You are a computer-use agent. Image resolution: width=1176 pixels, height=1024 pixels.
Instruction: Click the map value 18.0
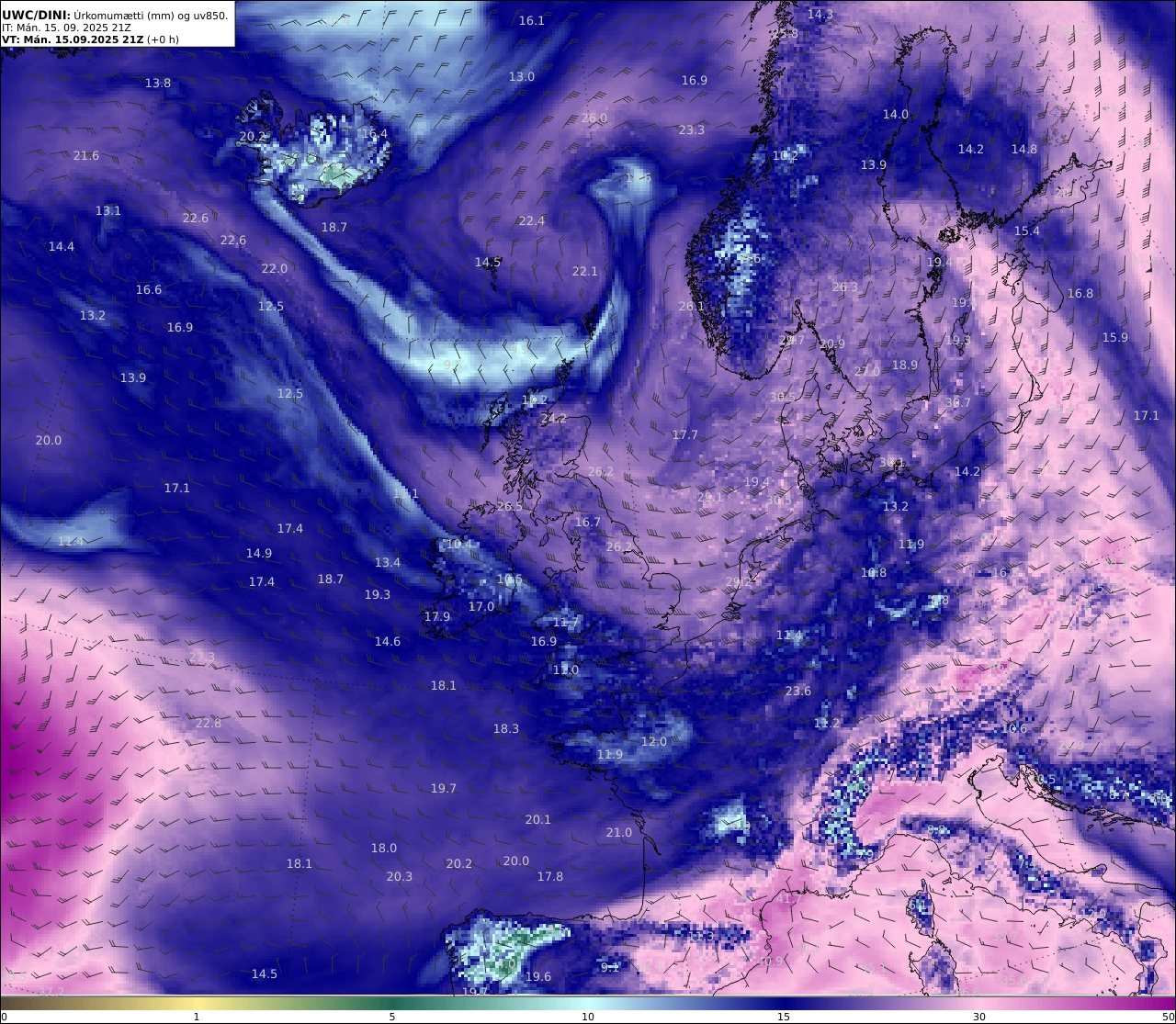384,848
